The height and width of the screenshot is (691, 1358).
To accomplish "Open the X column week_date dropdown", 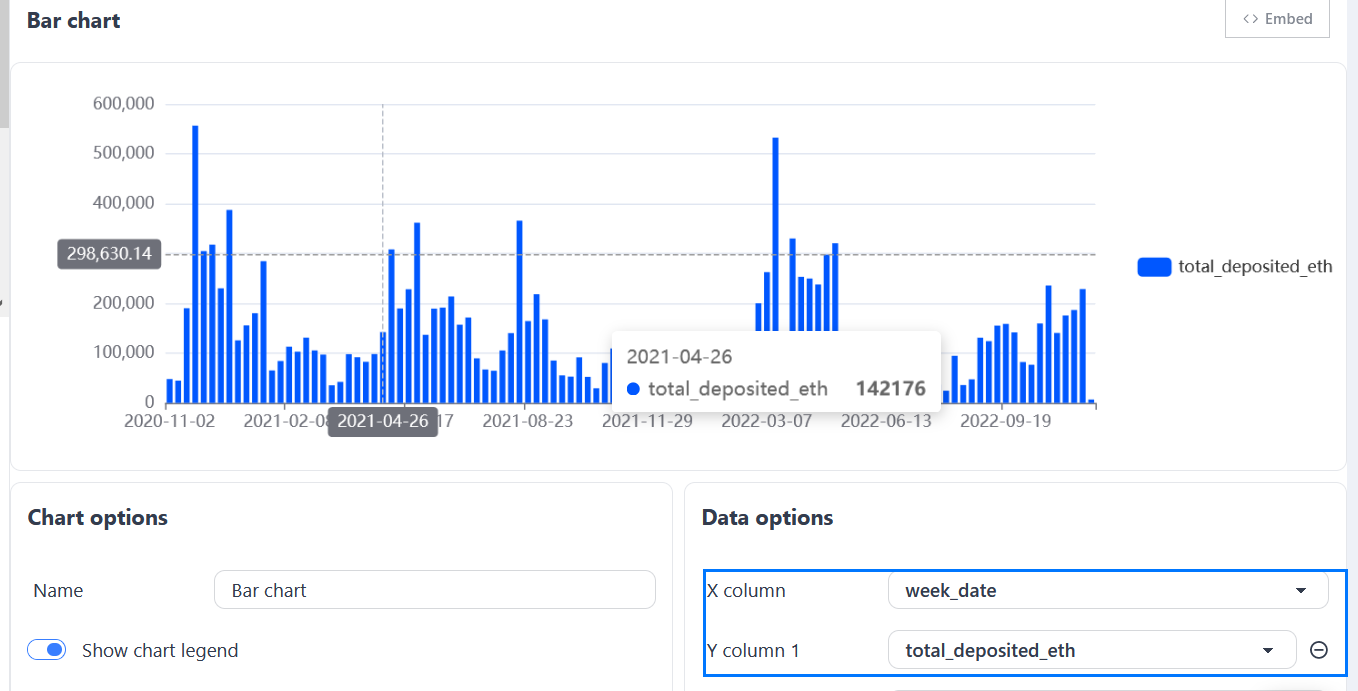I will tap(1108, 590).
